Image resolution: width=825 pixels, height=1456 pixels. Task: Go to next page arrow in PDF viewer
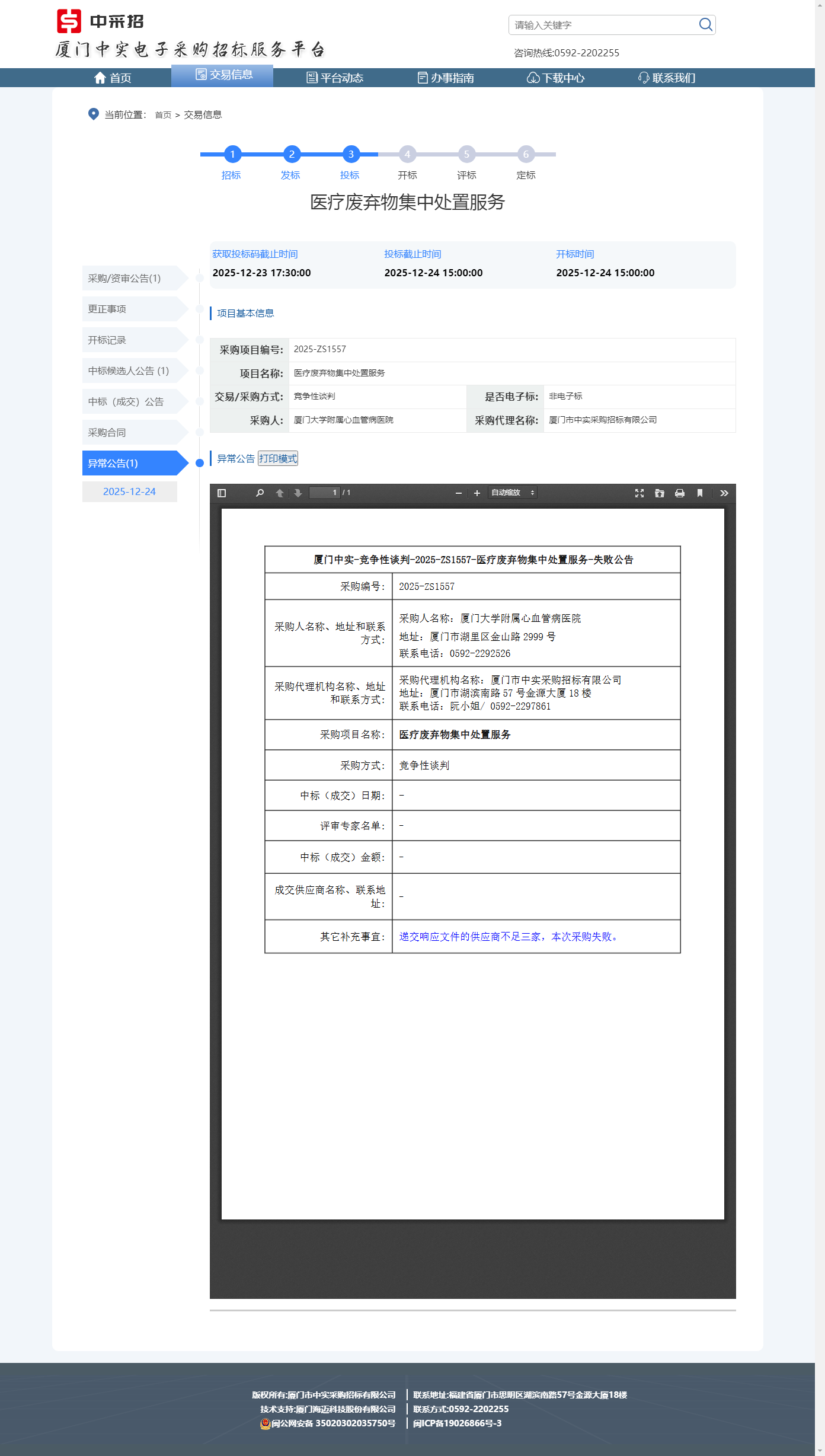[x=298, y=493]
